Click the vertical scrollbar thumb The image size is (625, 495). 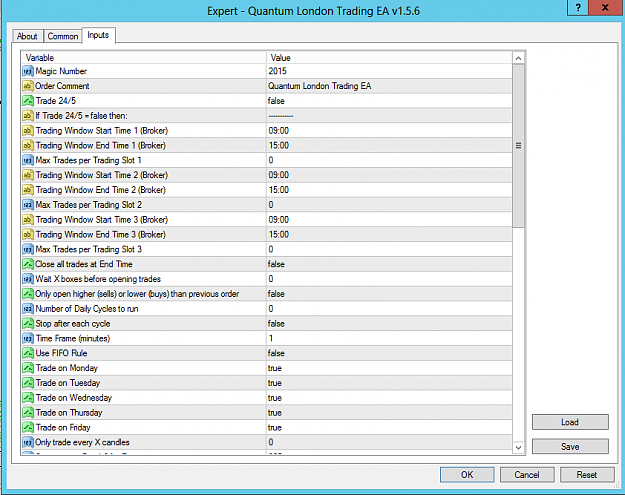(x=518, y=146)
